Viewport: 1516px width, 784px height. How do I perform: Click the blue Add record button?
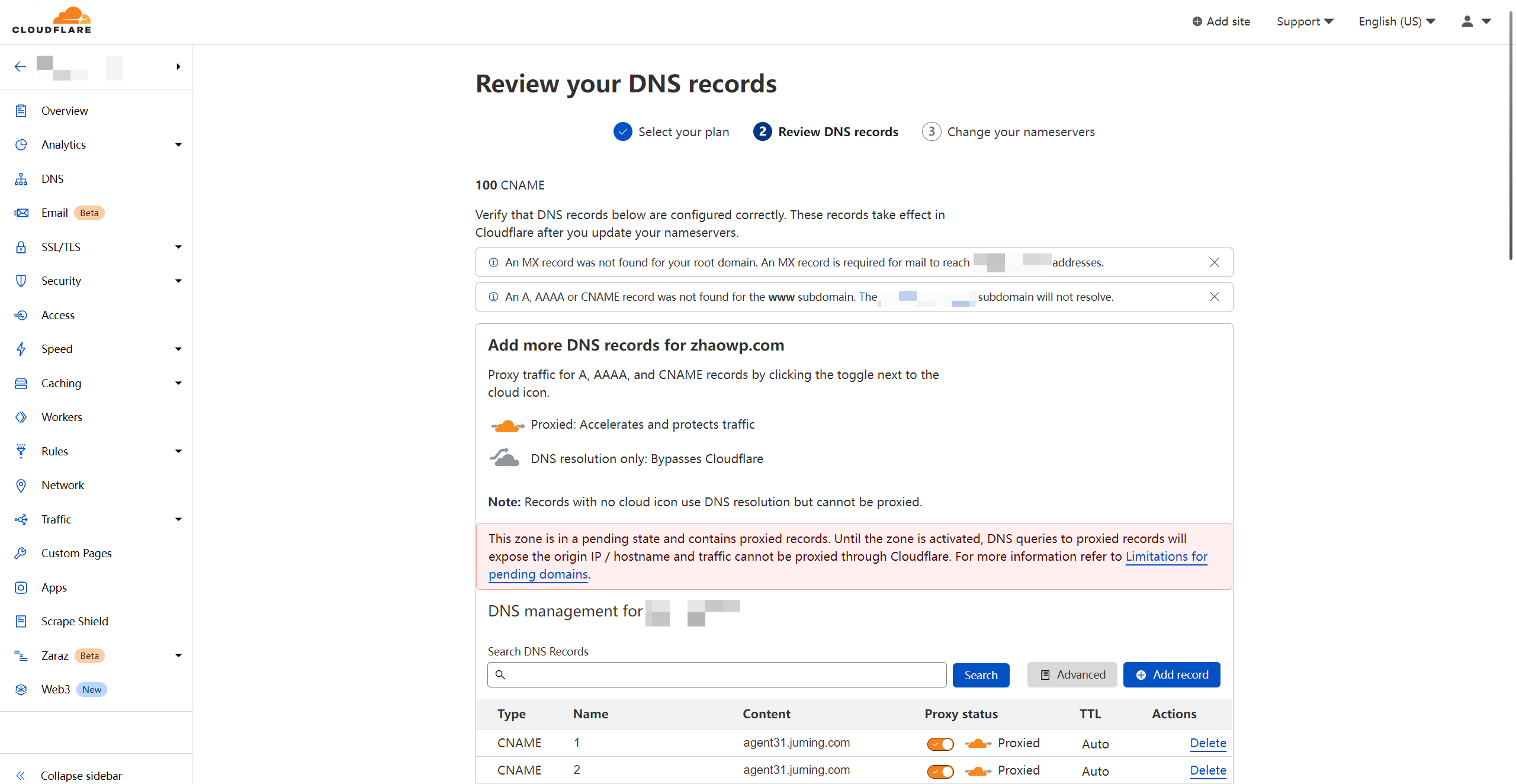[x=1171, y=675]
